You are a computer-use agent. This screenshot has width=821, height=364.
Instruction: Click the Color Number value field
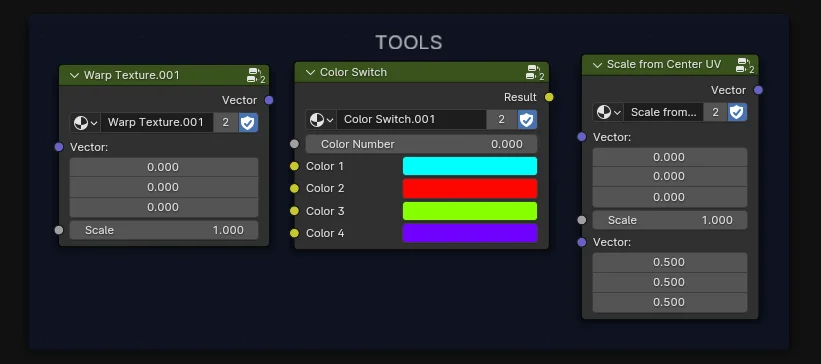coord(421,144)
